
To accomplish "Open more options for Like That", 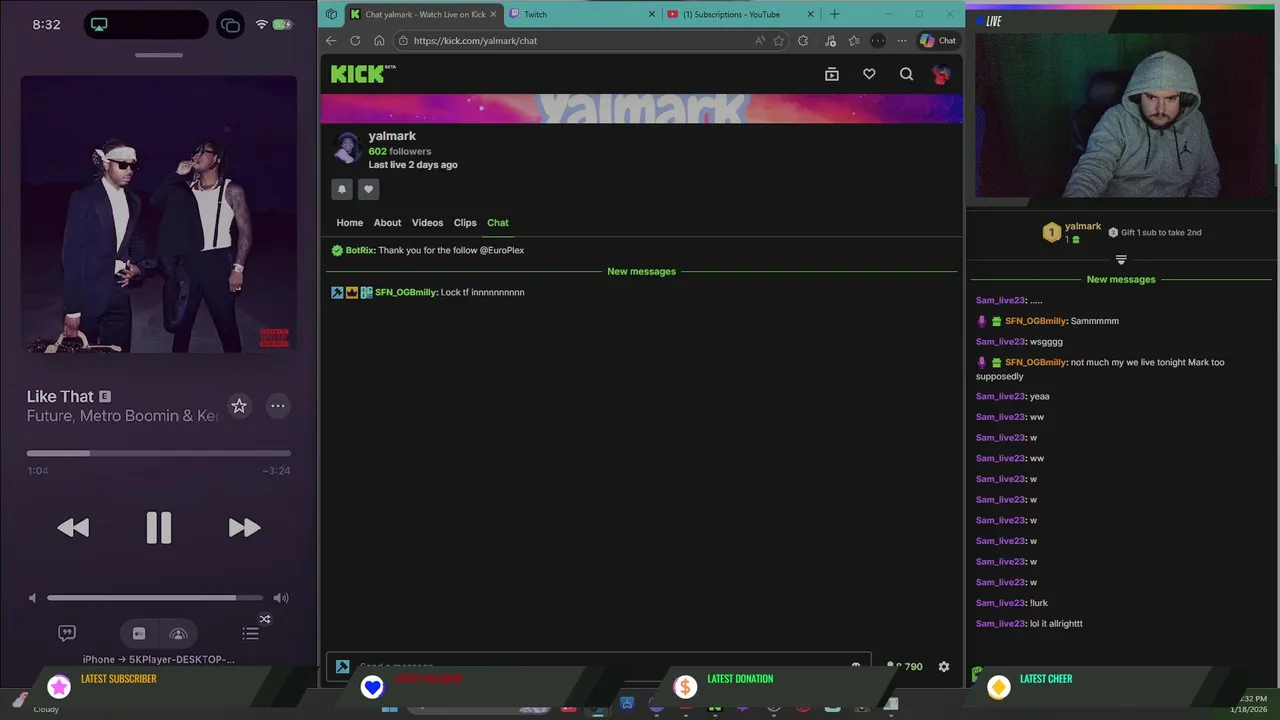I will (x=278, y=405).
